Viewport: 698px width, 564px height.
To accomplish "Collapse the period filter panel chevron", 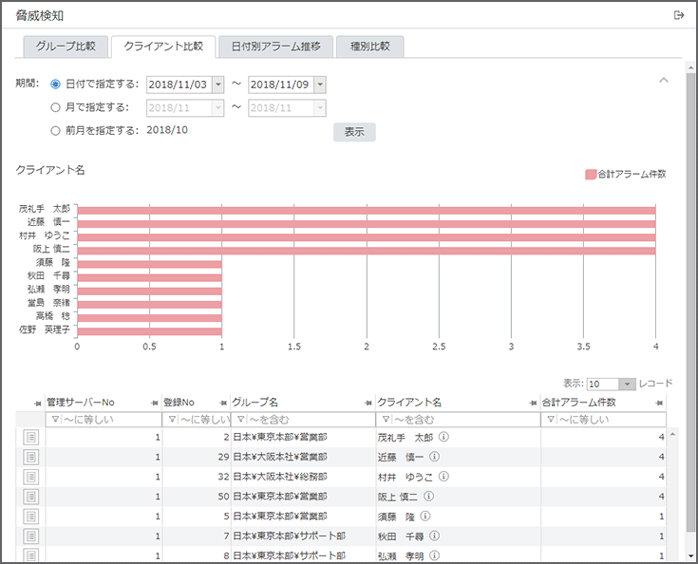I will coord(664,81).
